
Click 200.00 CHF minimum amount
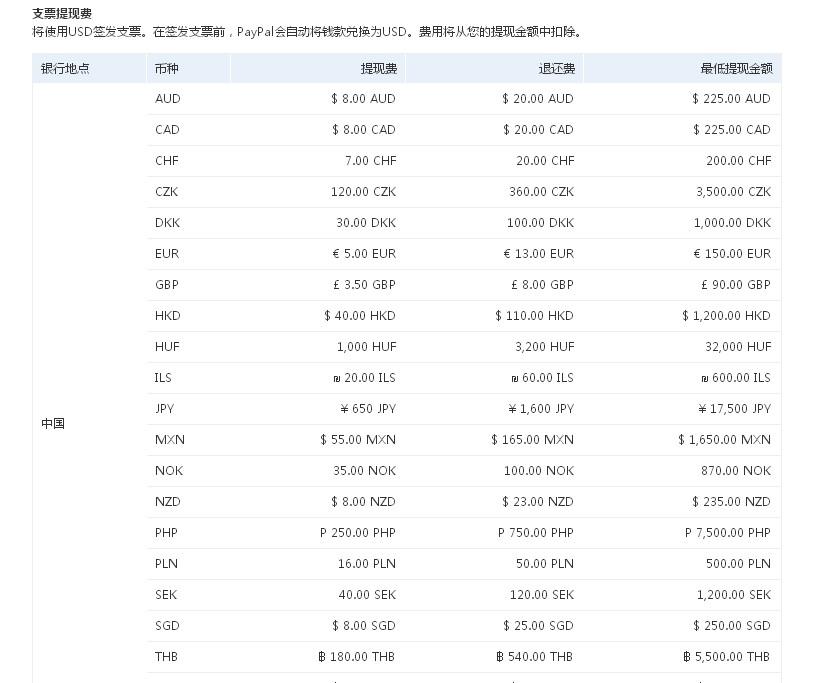(x=739, y=160)
